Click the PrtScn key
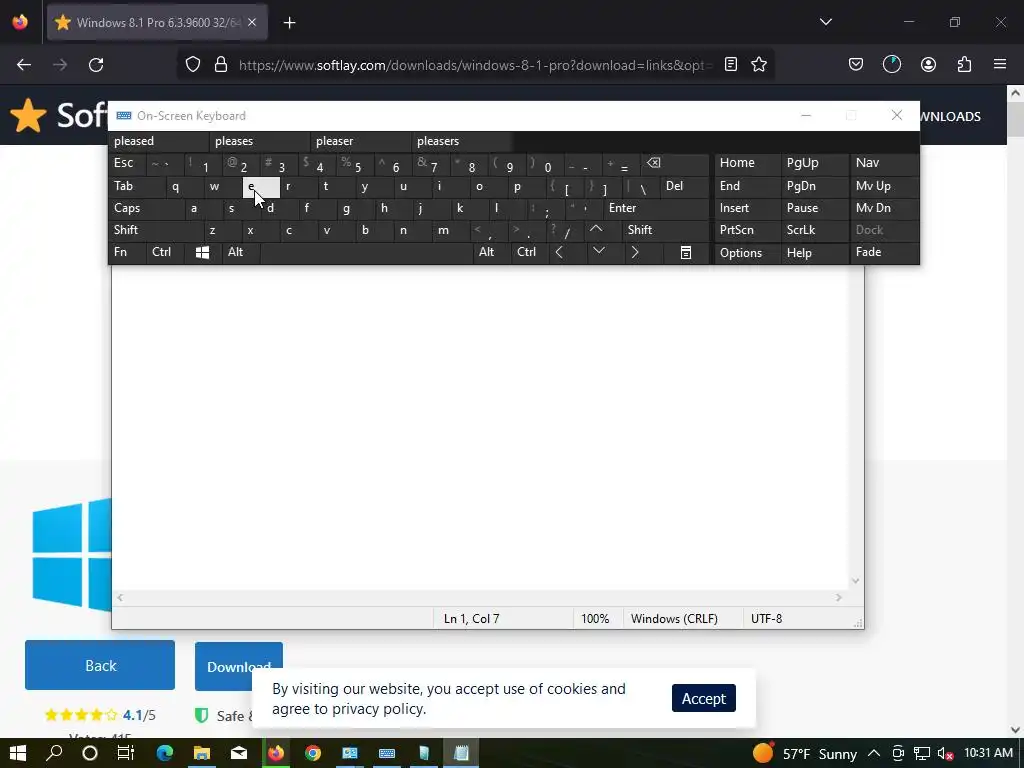The width and height of the screenshot is (1024, 768). tap(747, 230)
